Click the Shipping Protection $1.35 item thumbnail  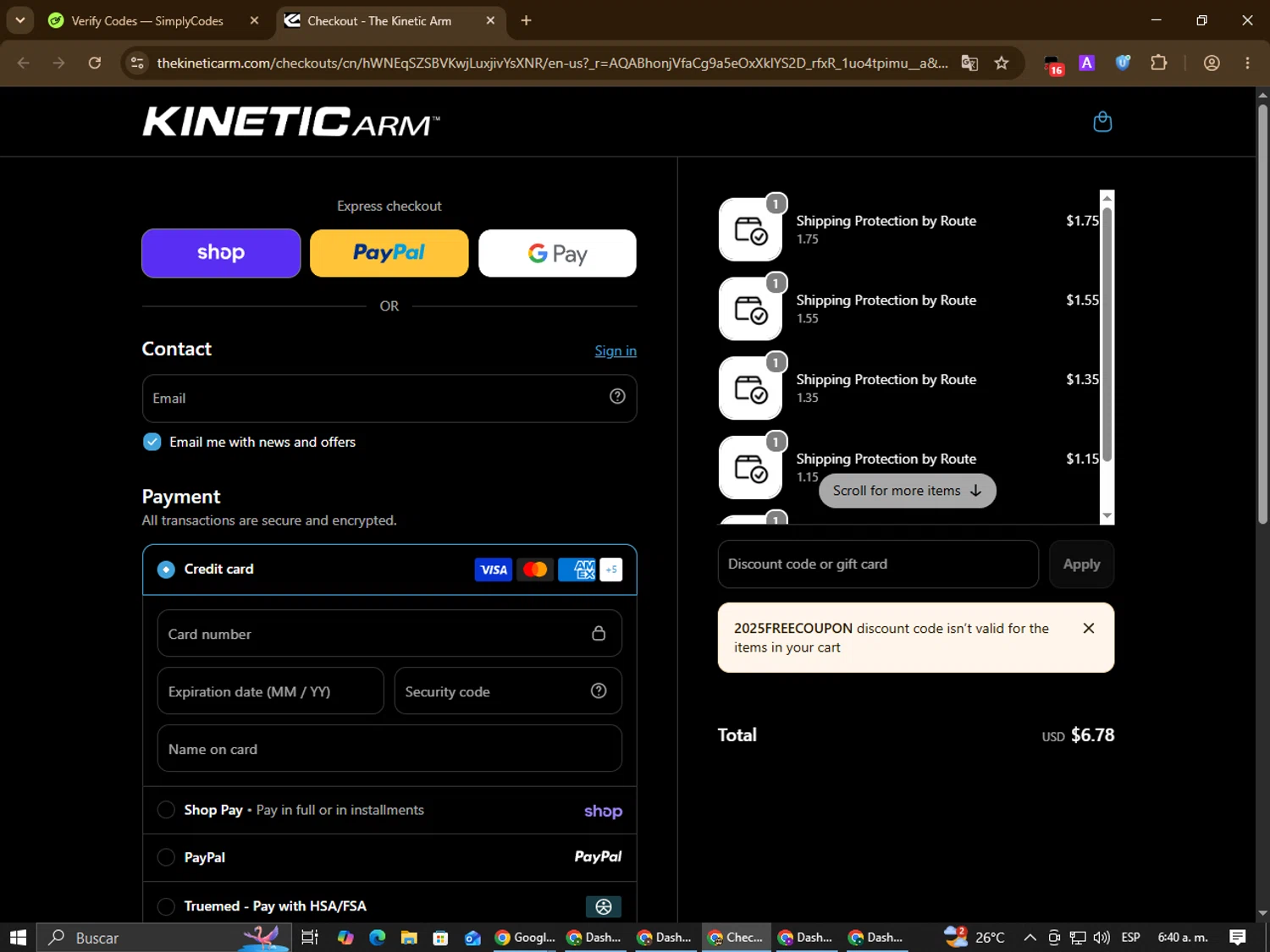750,388
